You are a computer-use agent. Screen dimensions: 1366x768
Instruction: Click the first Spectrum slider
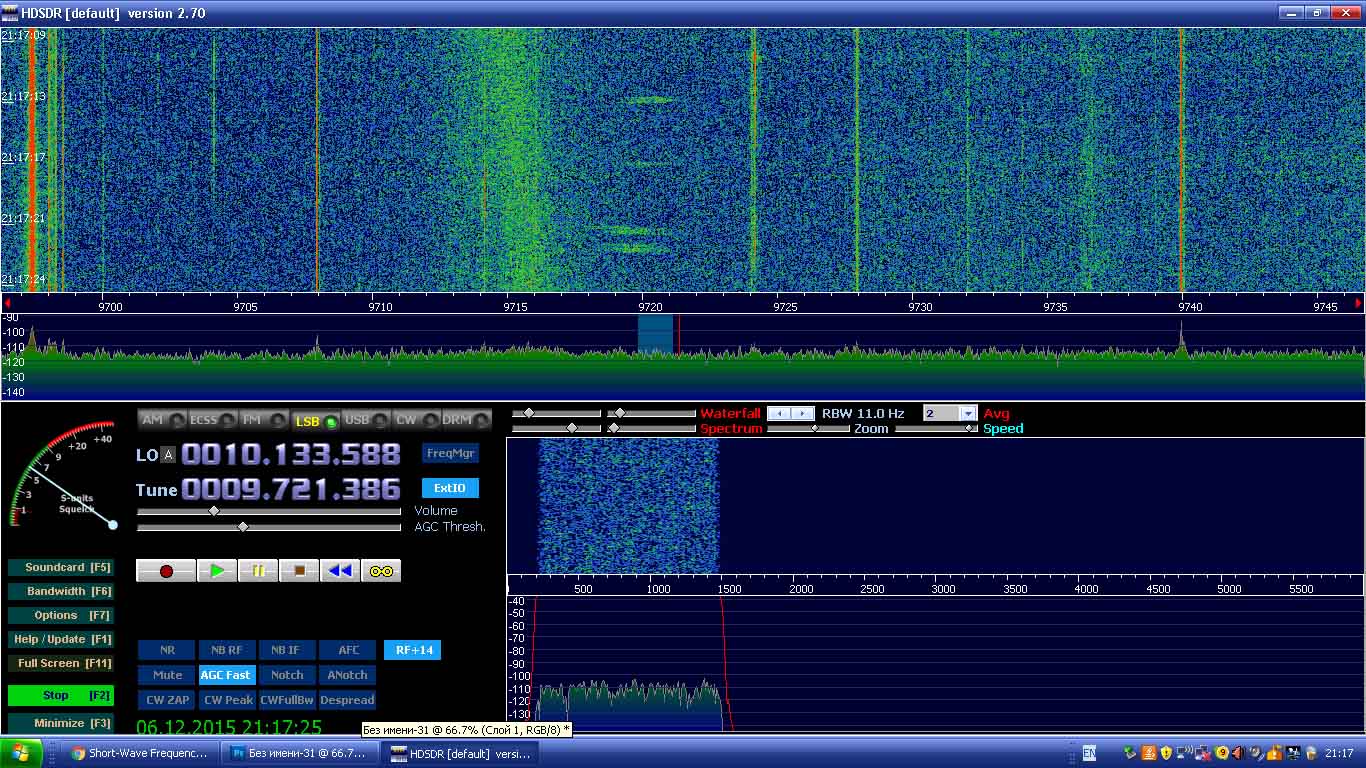point(556,428)
